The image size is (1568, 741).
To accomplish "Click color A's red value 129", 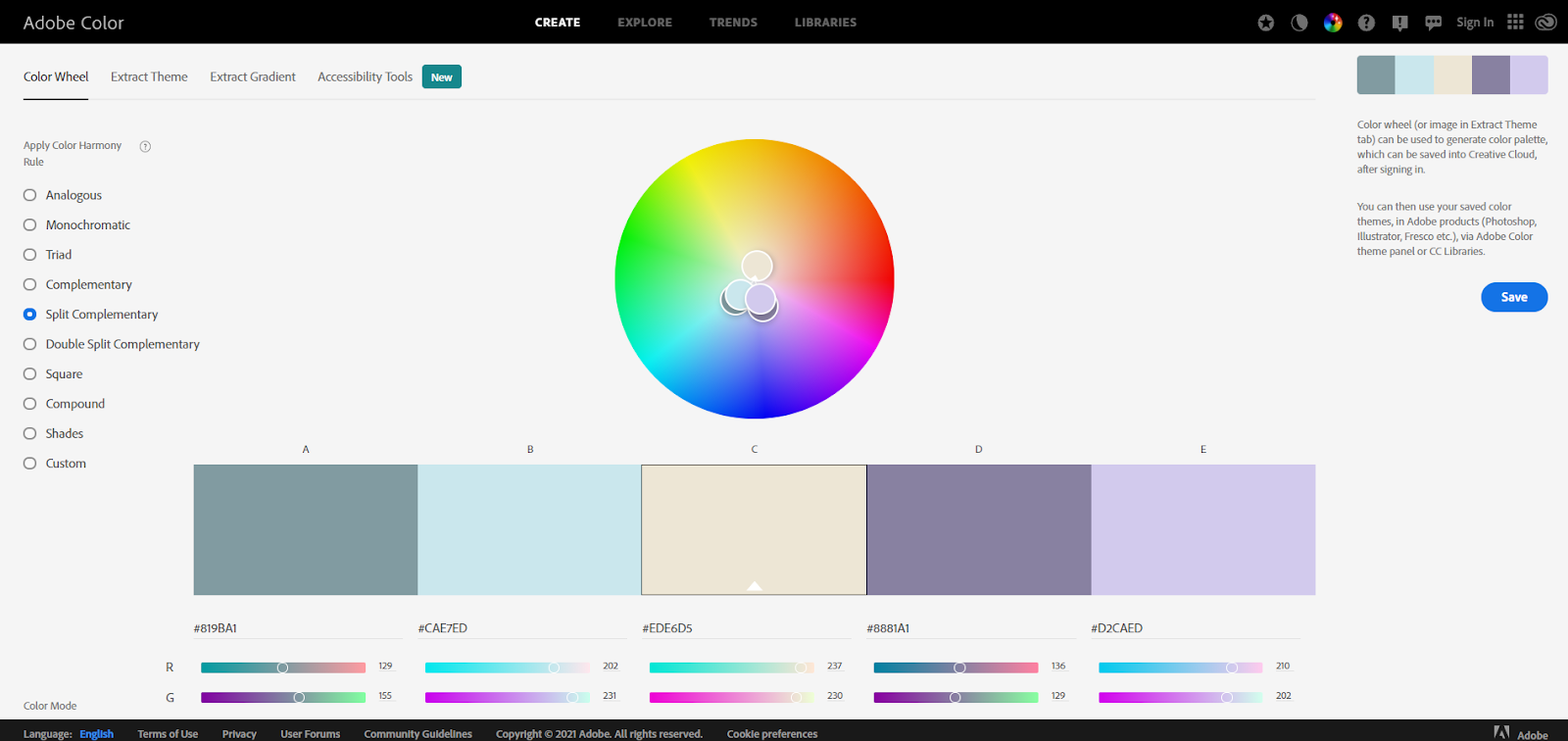I will coord(385,667).
